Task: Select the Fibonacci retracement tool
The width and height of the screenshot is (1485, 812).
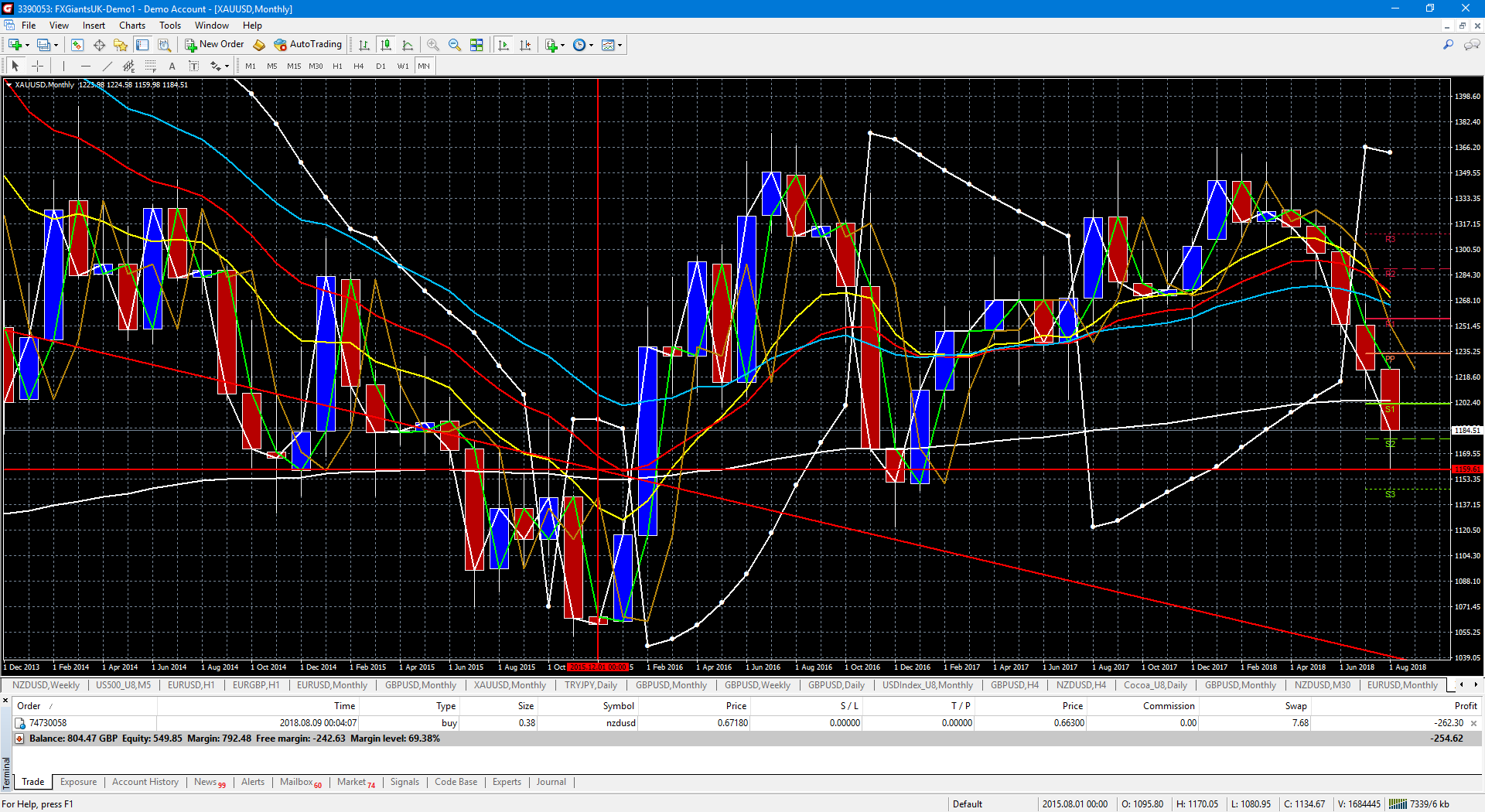Action: [x=151, y=66]
